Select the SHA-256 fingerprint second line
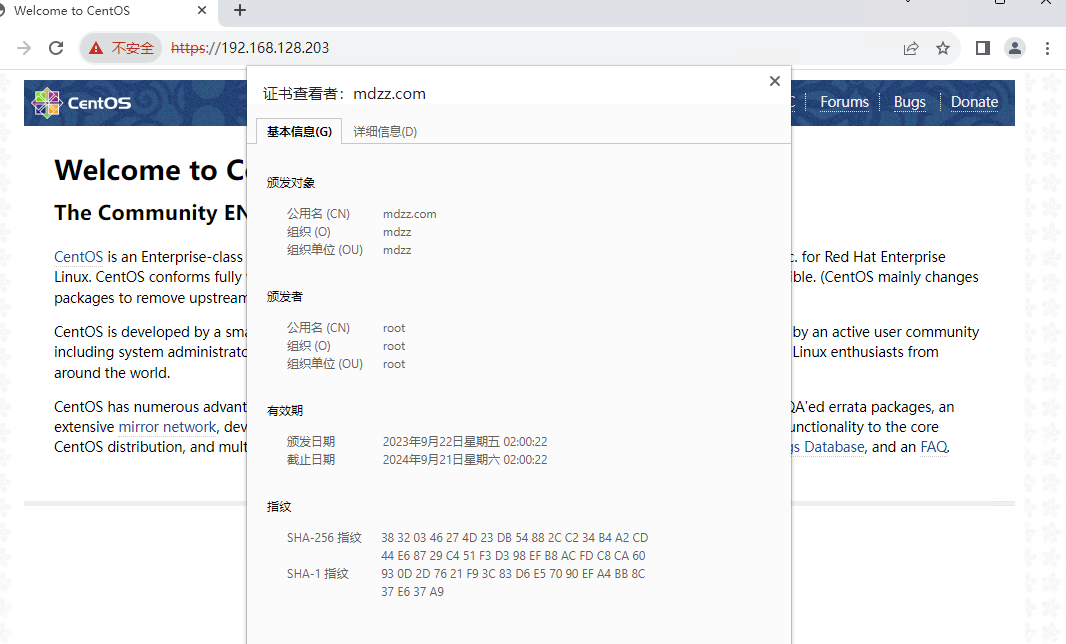Viewport: 1066px width, 644px height. (x=513, y=556)
